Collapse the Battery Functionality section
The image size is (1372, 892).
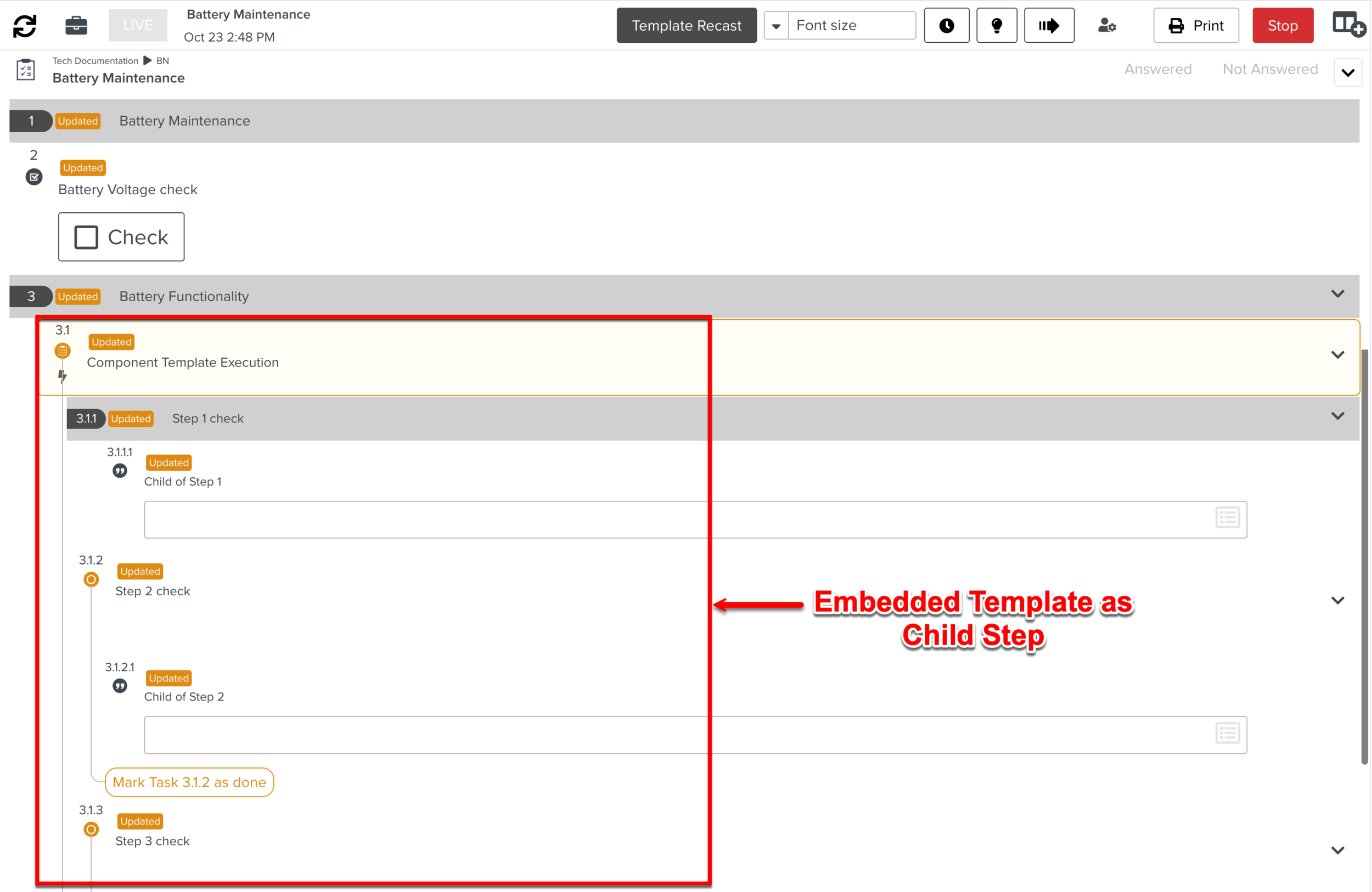tap(1337, 294)
